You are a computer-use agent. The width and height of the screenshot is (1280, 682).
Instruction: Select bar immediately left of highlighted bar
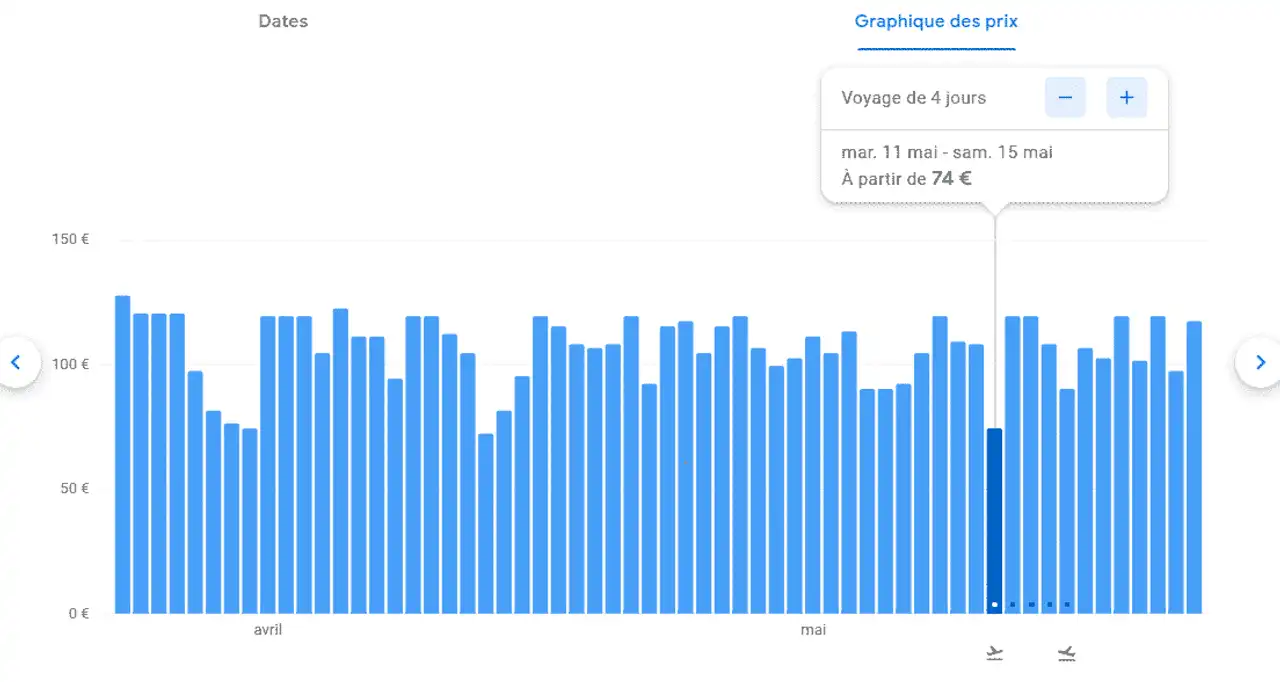[976, 479]
